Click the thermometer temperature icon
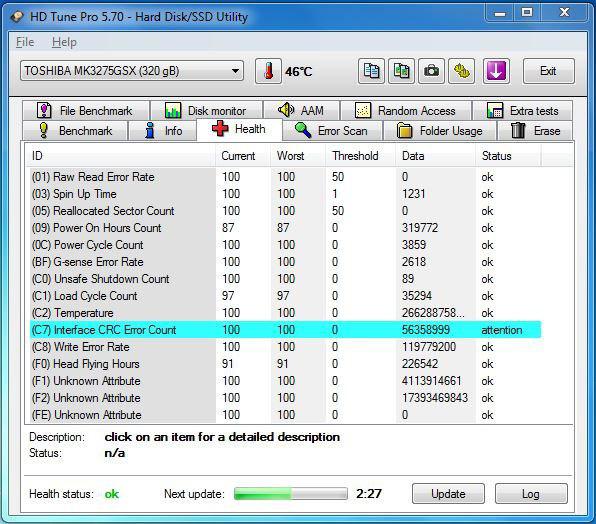Screen dimensions: 596x524 [x=268, y=71]
